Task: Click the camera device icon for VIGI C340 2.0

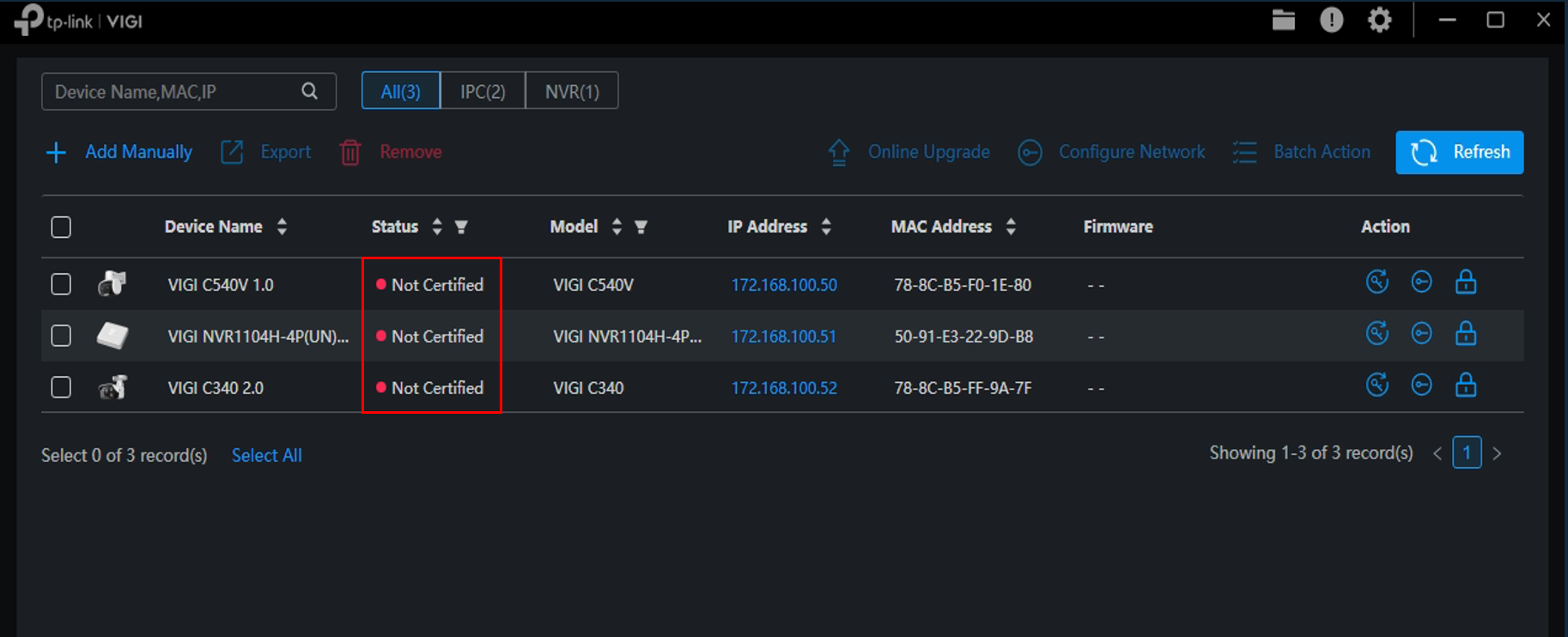Action: [112, 387]
